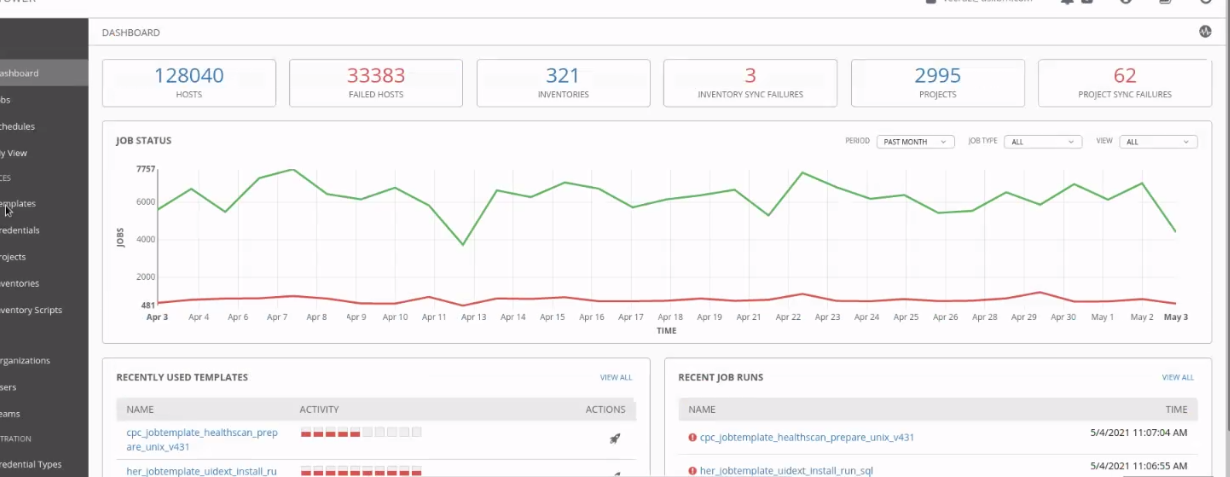Click the red error icon beside cpc_jobtemplate_healthscan_prepare_unix_v431 job run

pos(692,437)
